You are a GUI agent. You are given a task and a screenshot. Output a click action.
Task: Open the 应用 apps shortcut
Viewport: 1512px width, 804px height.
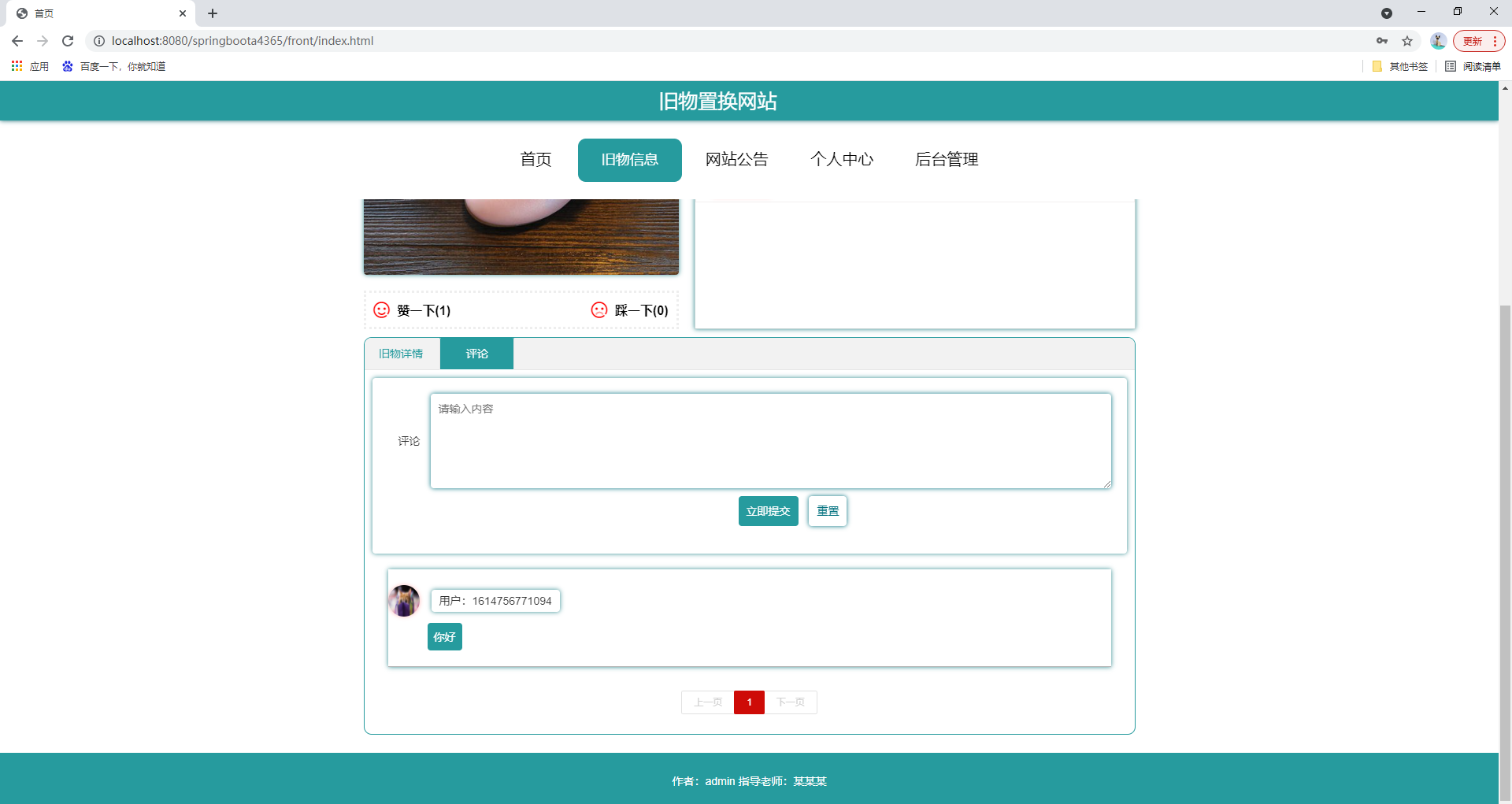30,66
